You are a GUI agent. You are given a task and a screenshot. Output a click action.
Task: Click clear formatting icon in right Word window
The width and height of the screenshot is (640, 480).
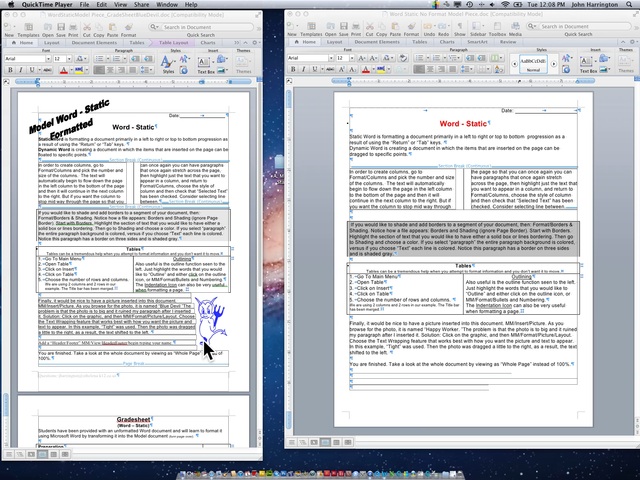tap(403, 58)
